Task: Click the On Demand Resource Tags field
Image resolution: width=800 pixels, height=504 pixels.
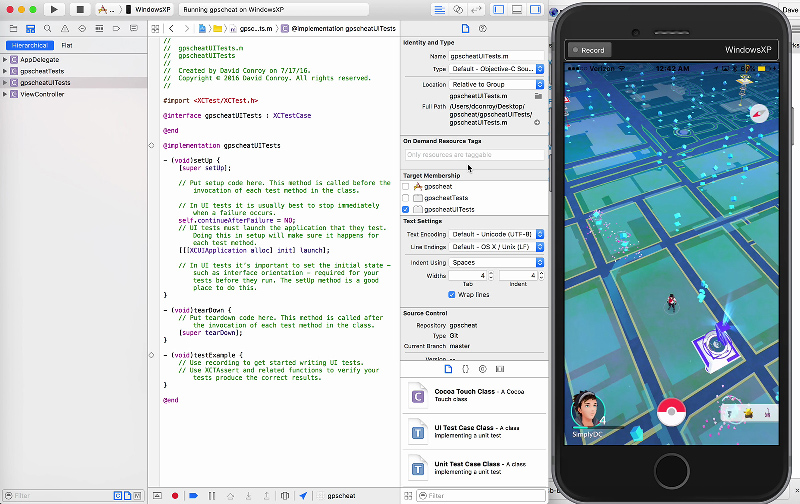Action: coord(474,155)
